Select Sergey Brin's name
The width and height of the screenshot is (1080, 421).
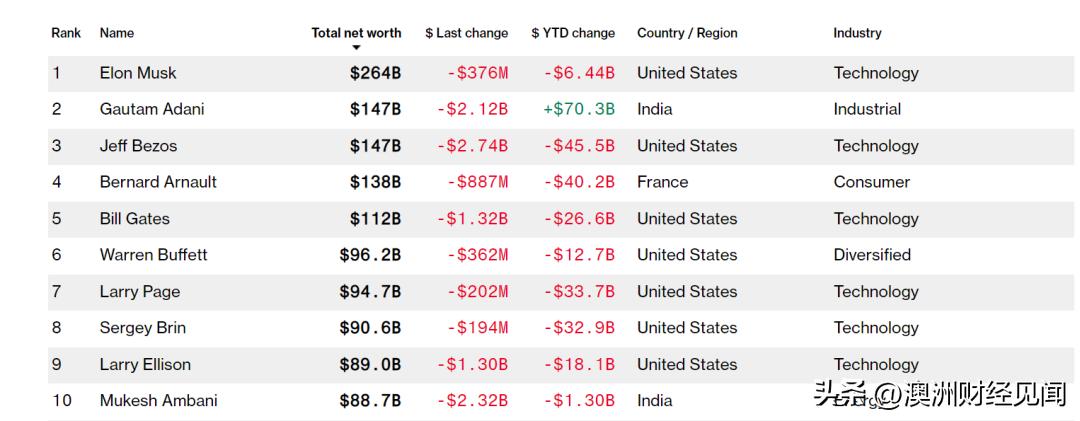coord(143,328)
